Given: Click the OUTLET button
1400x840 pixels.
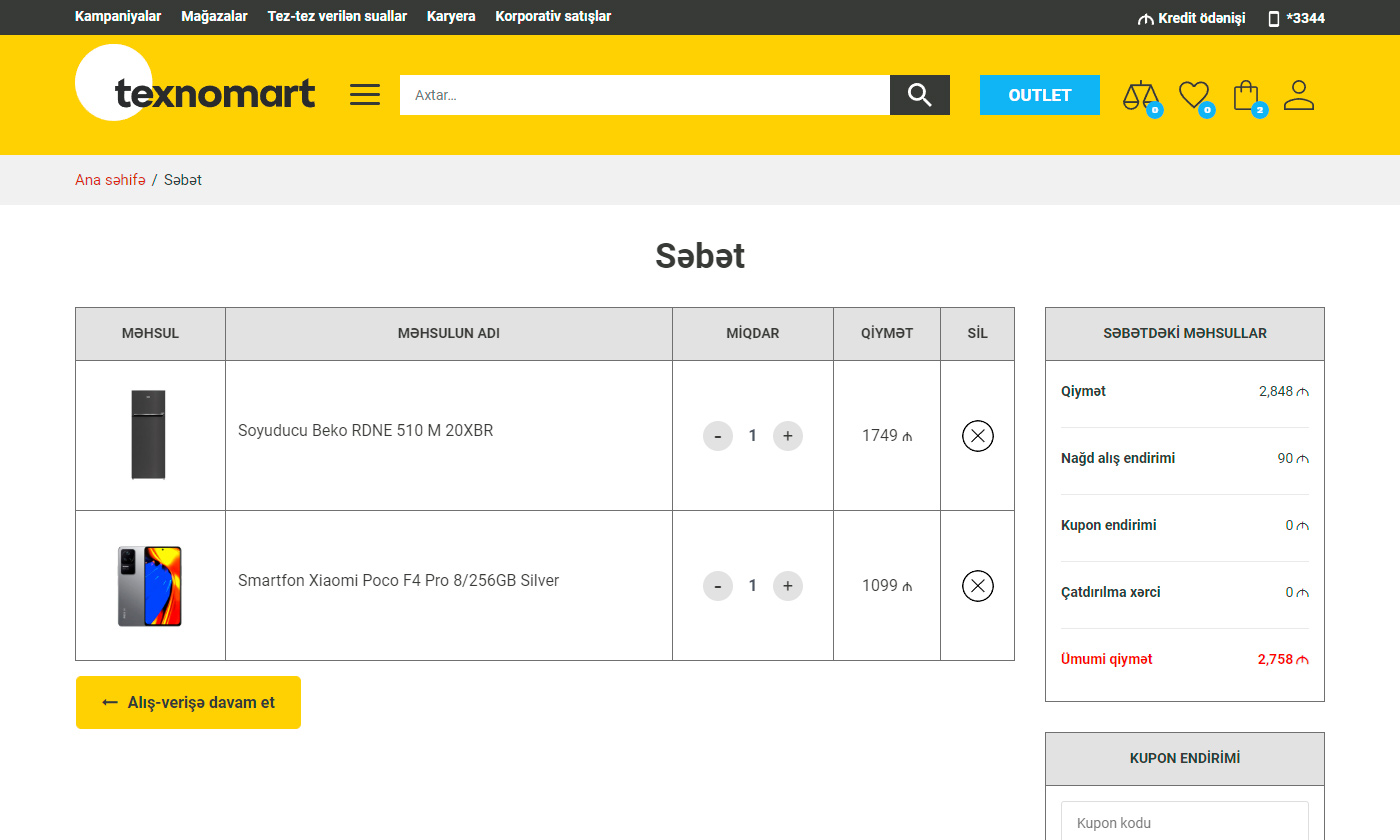Looking at the screenshot, I should click(x=1039, y=95).
